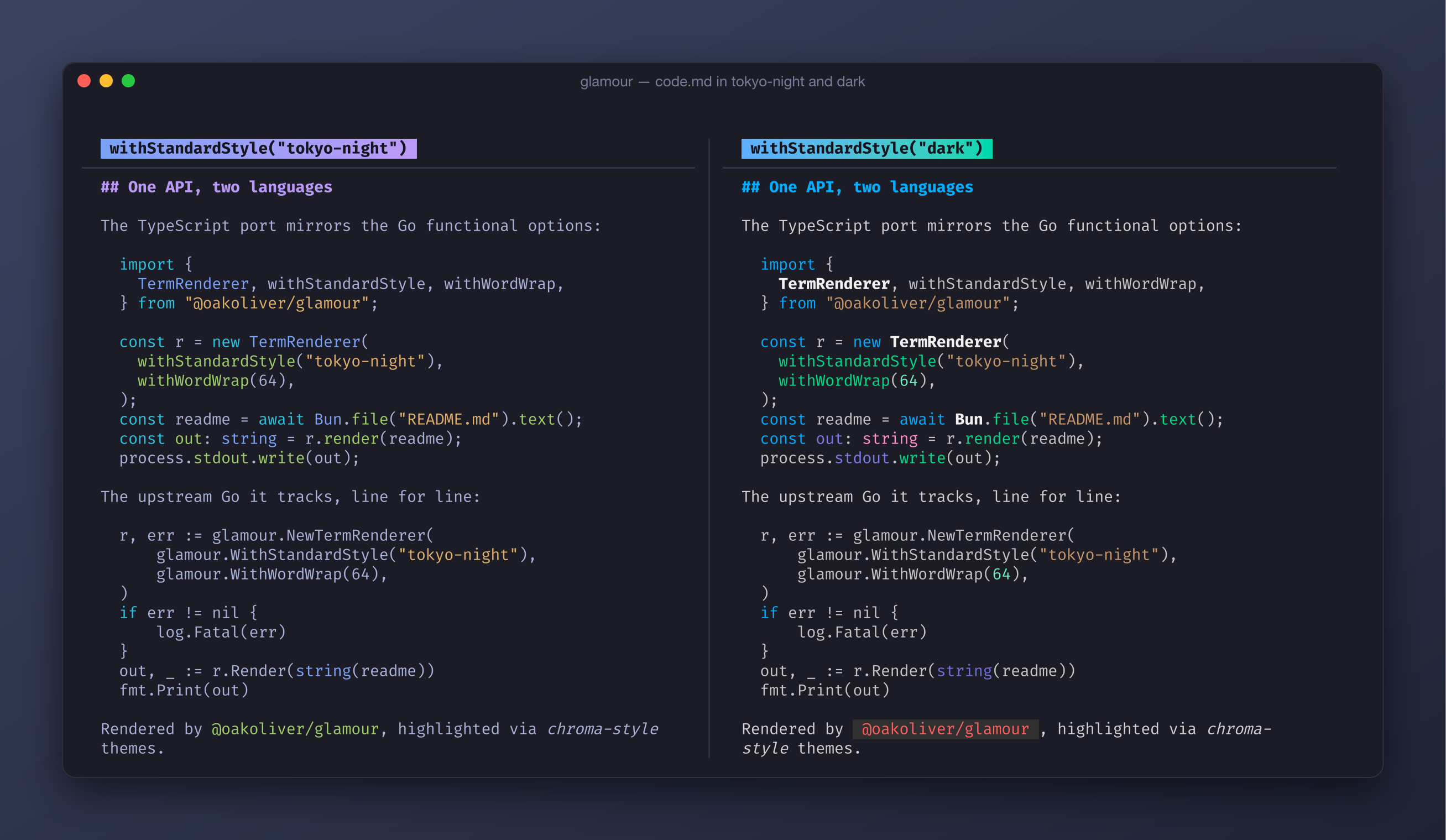Click the yellow minimize window button
The image size is (1446, 840).
point(106,81)
